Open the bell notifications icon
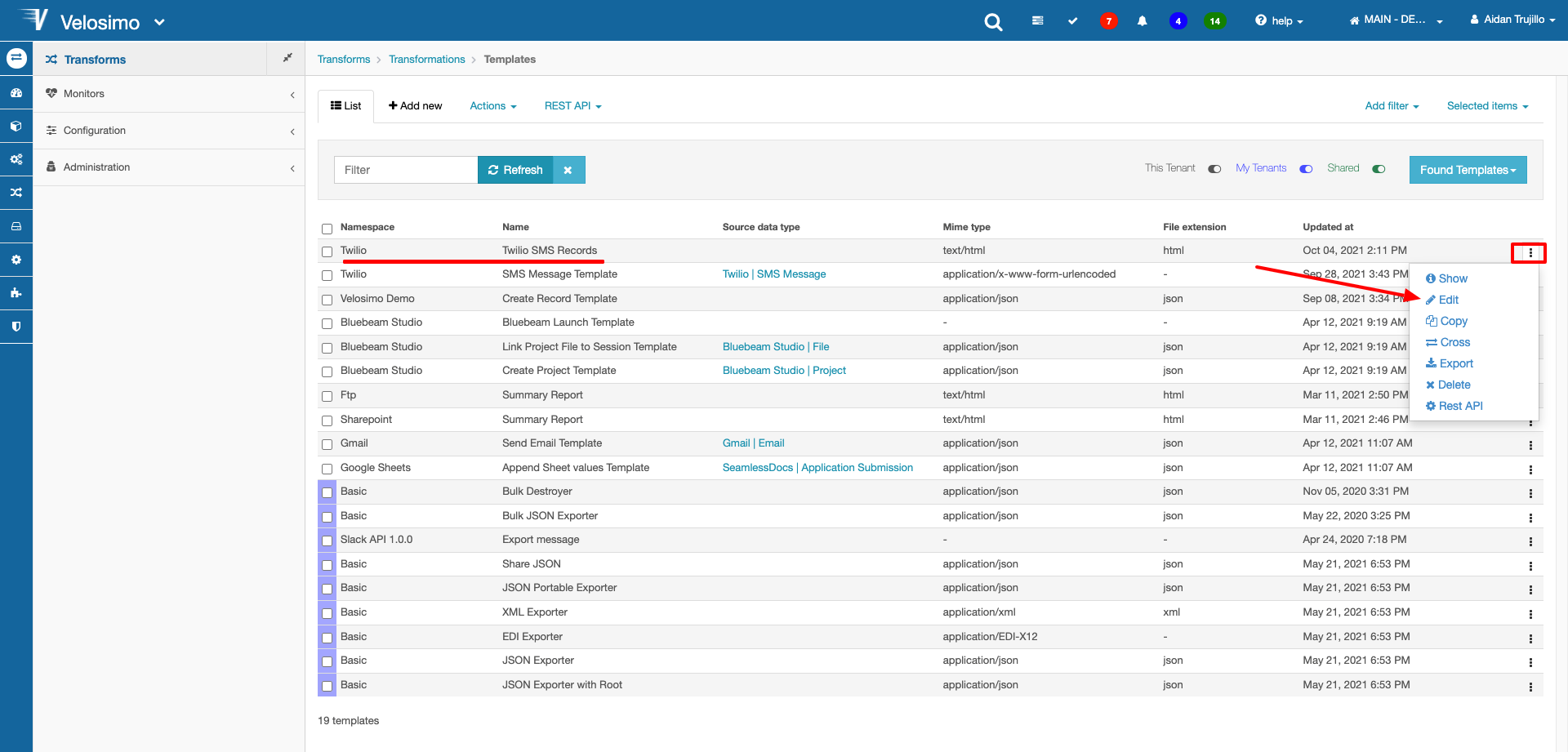1568x752 pixels. tap(1143, 20)
